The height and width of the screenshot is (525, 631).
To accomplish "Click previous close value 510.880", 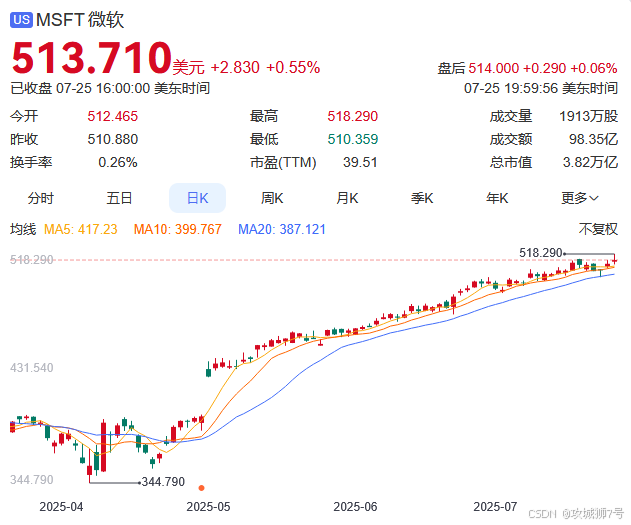I will (113, 139).
